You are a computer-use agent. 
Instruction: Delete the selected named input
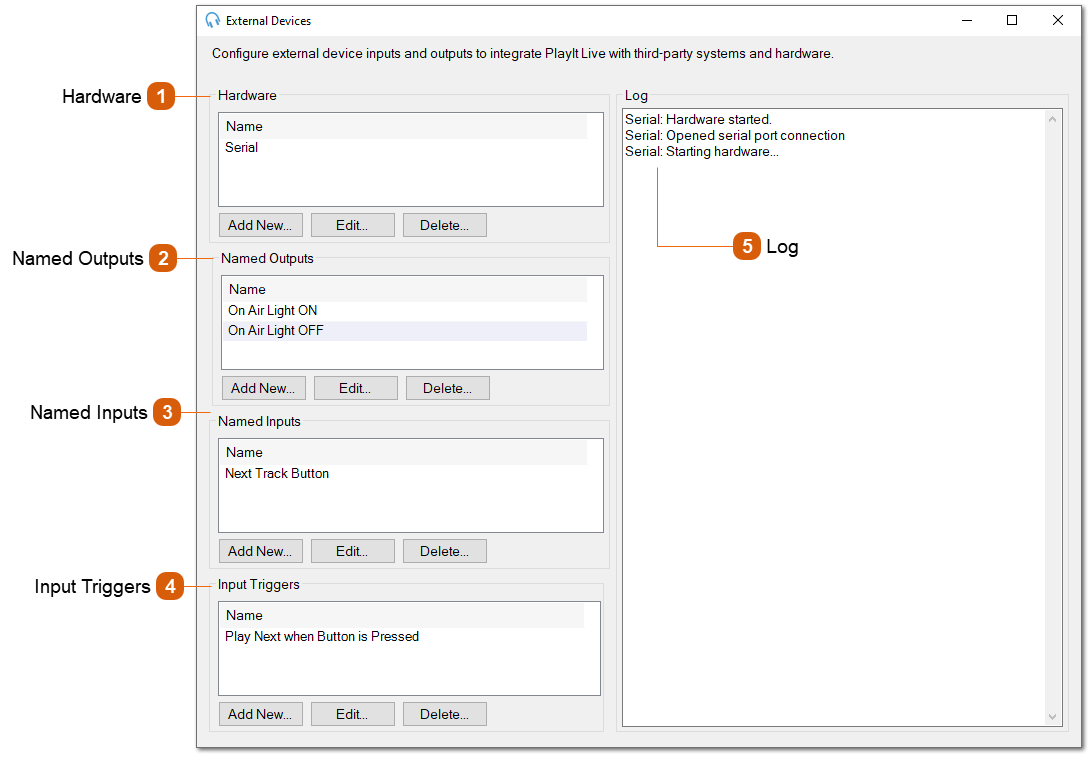coord(444,551)
